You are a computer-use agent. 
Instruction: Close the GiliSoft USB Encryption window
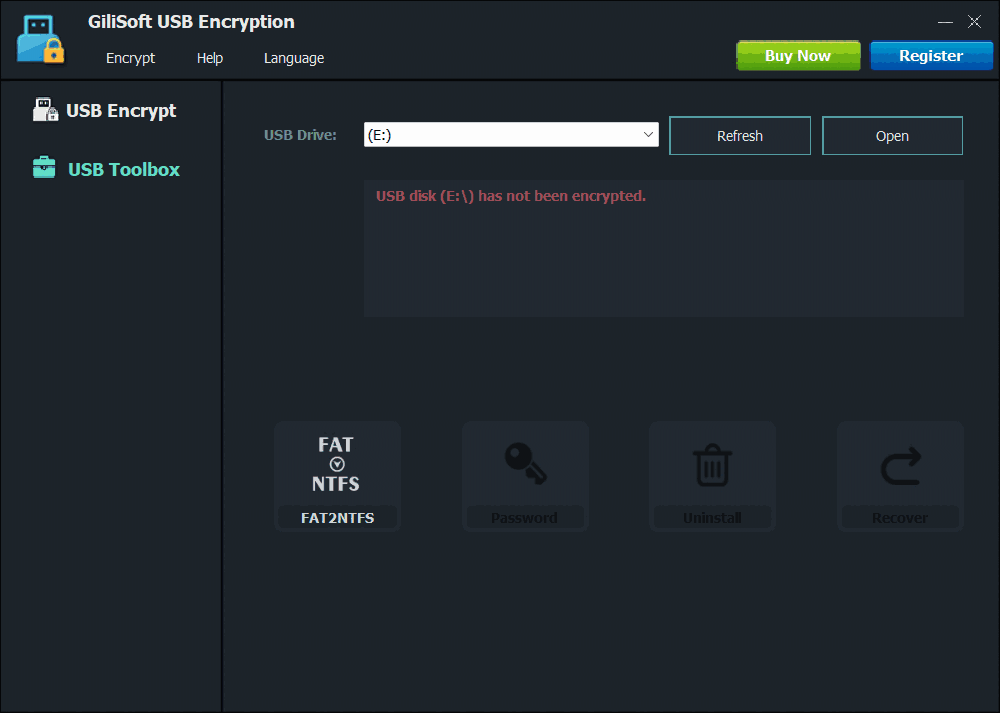pos(974,22)
